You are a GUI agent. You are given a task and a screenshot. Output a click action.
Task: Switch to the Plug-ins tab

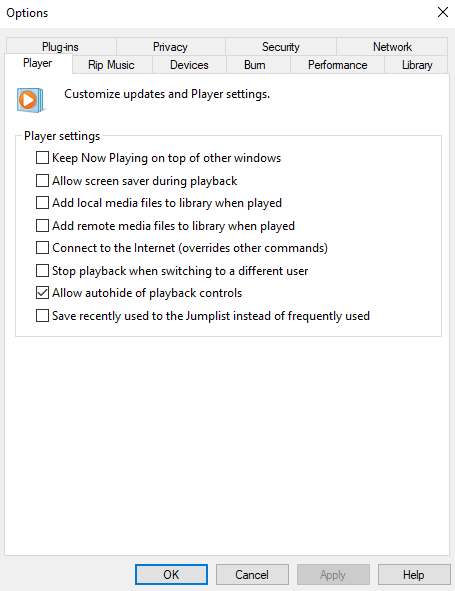tap(60, 47)
